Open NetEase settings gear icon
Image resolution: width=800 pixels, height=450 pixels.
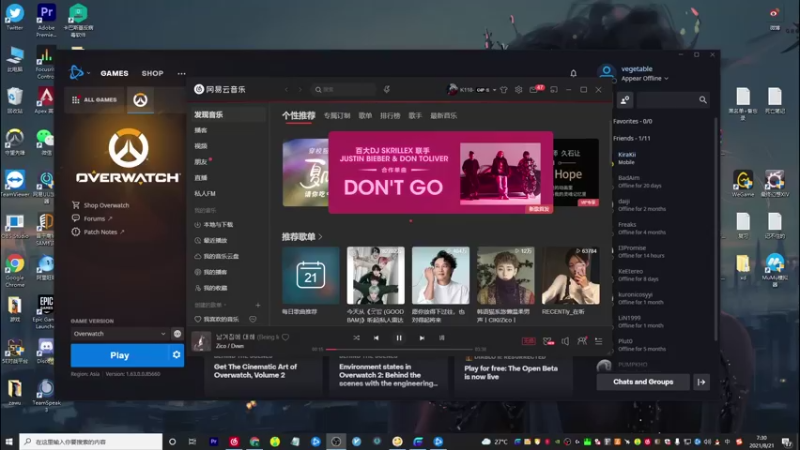(x=518, y=90)
